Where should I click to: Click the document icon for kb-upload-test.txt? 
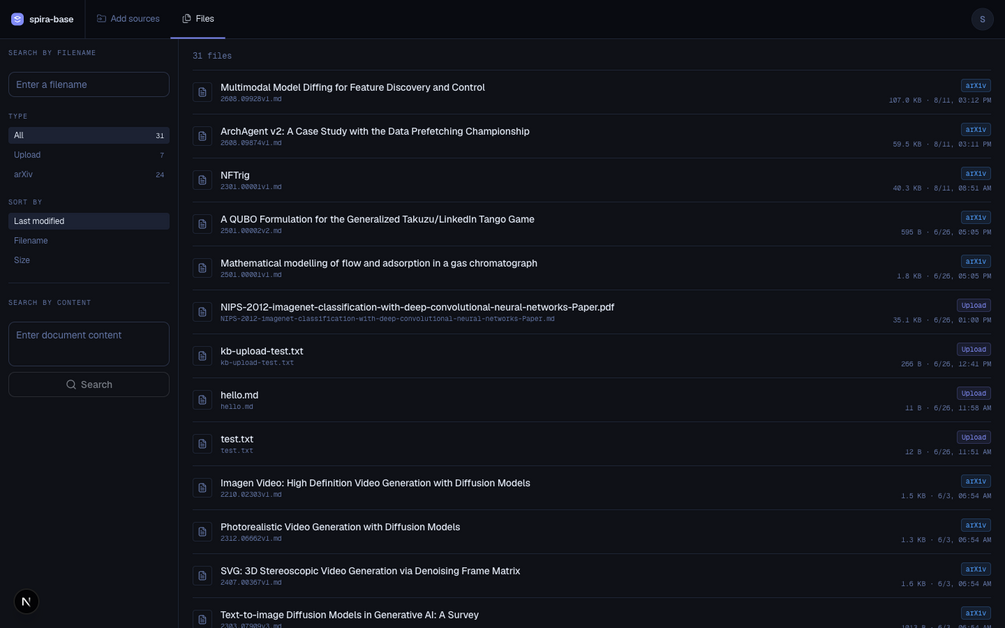pyautogui.click(x=202, y=356)
